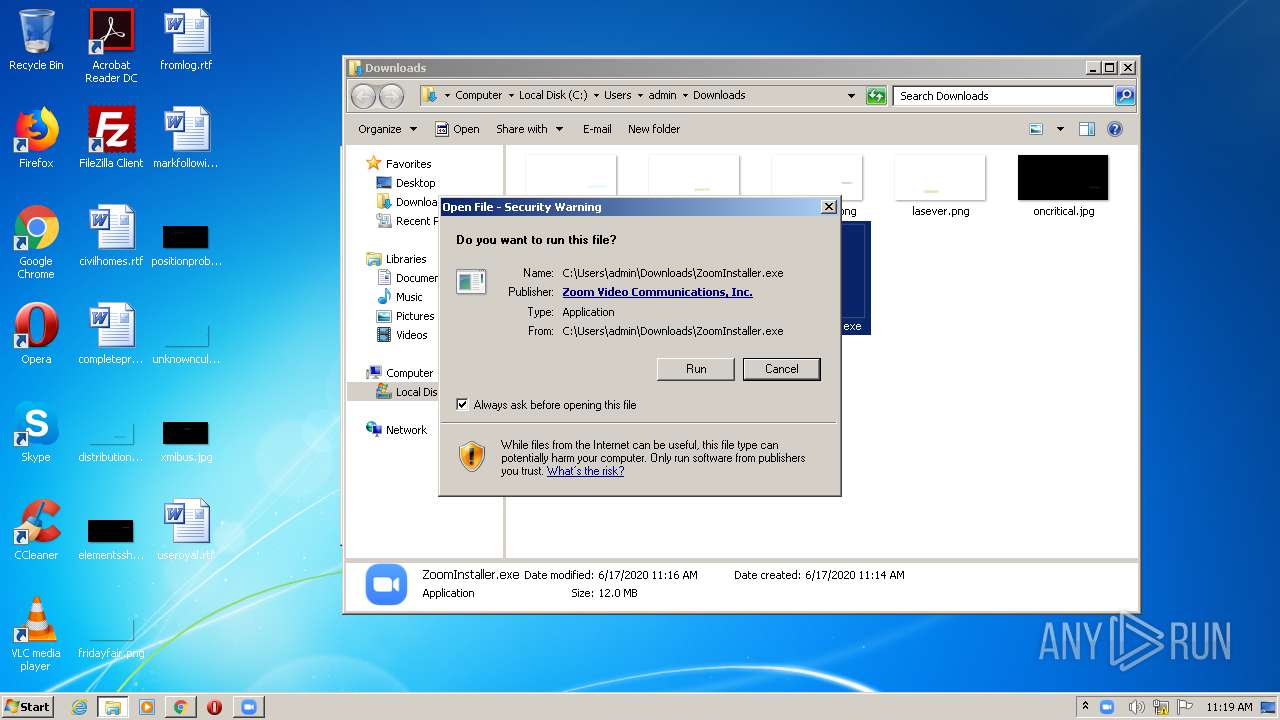Click Action Center flag tray icon

1185,707
